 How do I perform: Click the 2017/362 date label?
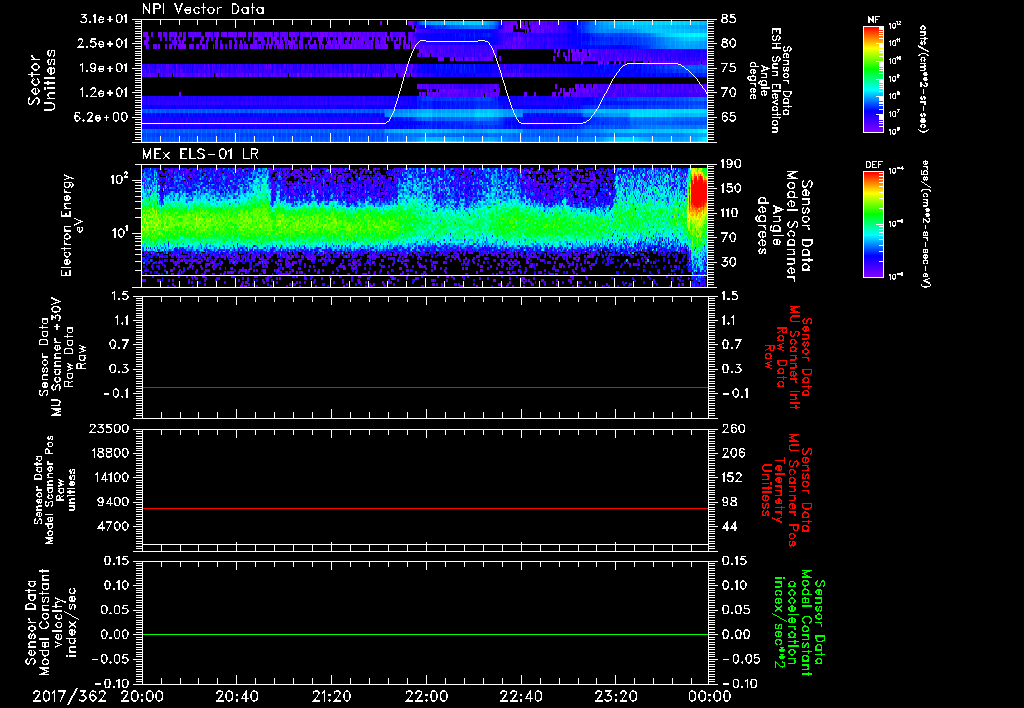(x=67, y=695)
